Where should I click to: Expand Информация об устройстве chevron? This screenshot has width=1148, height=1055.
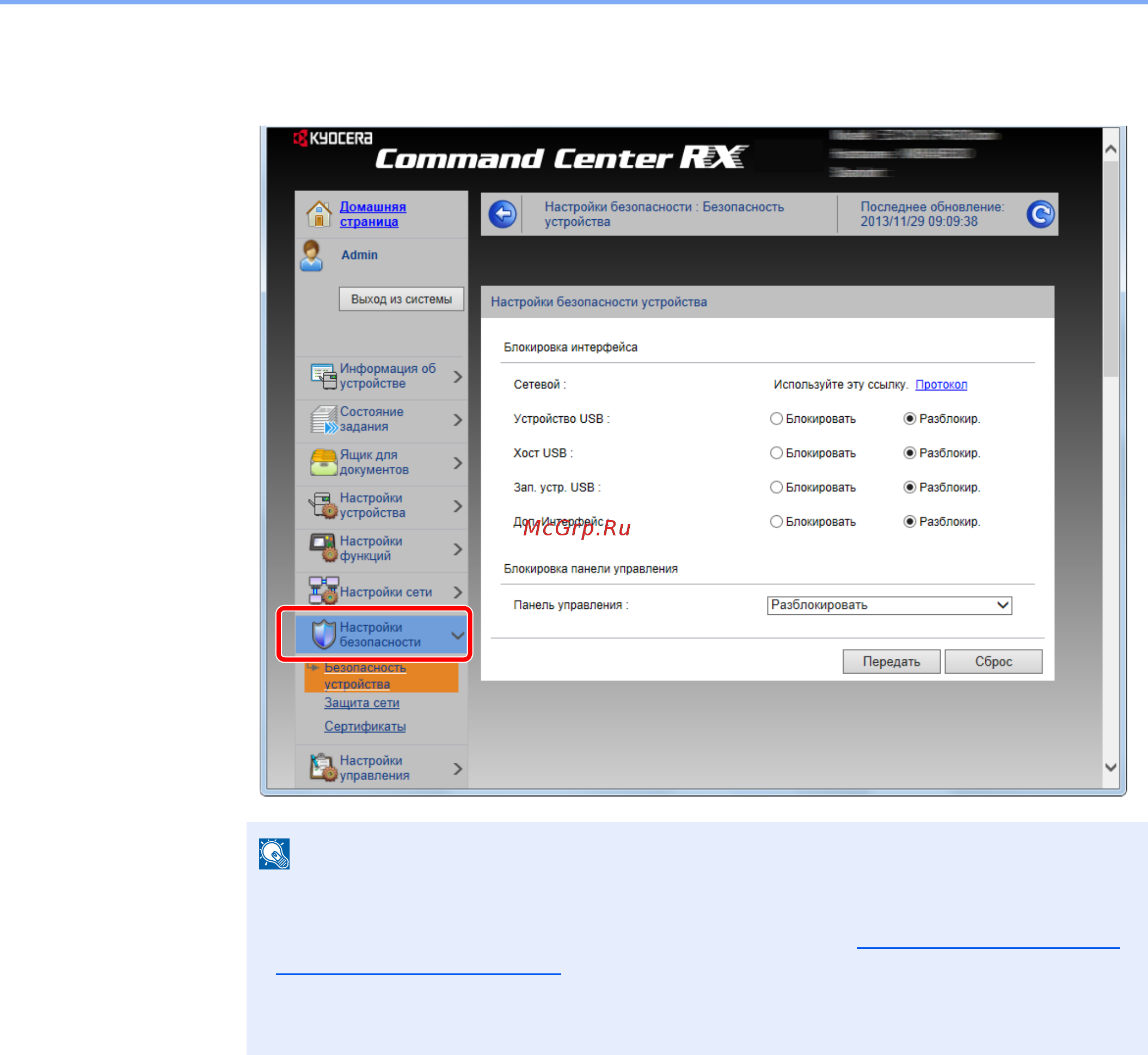(x=457, y=377)
